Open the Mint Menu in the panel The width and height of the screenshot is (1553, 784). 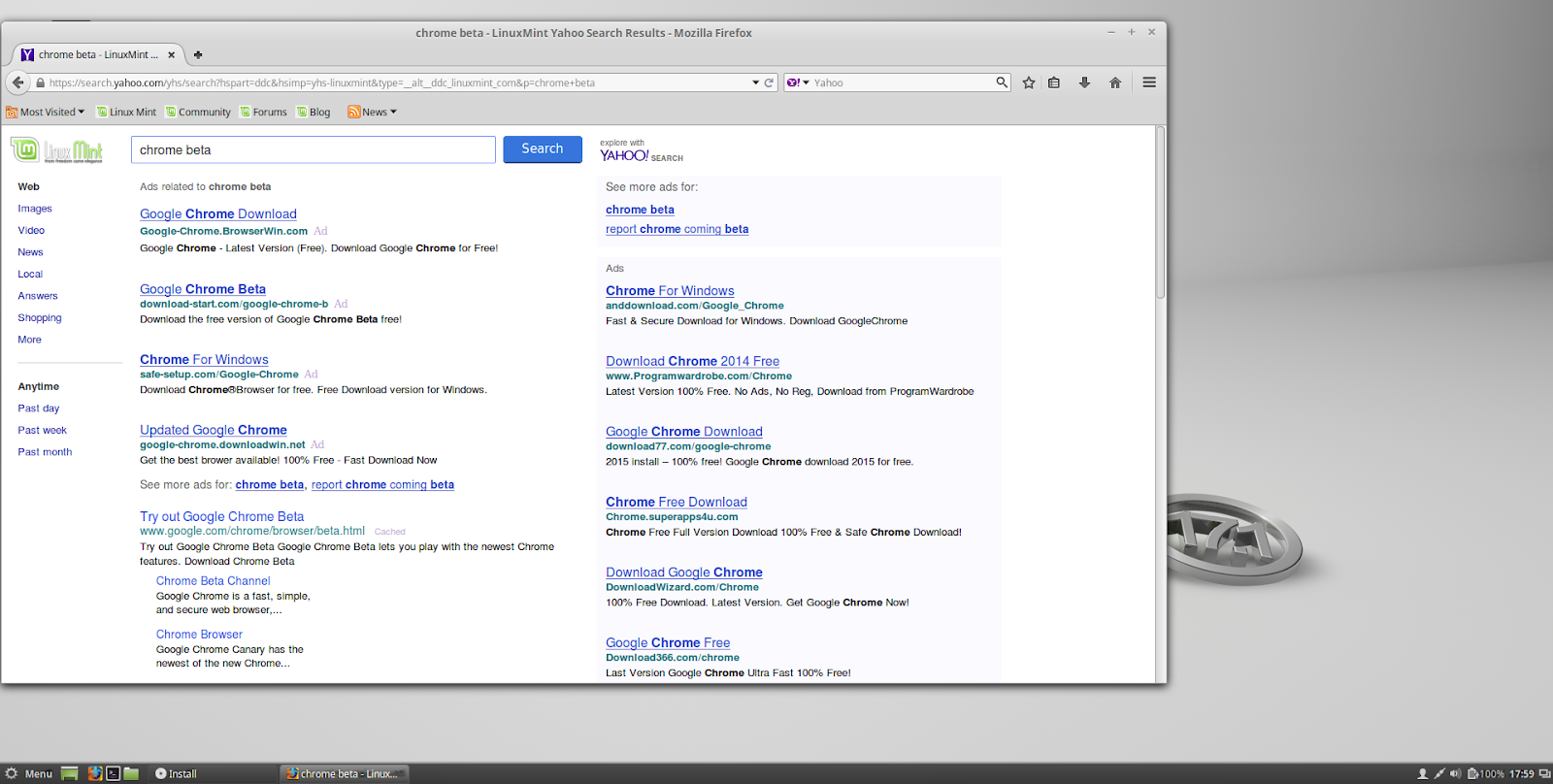pos(29,773)
